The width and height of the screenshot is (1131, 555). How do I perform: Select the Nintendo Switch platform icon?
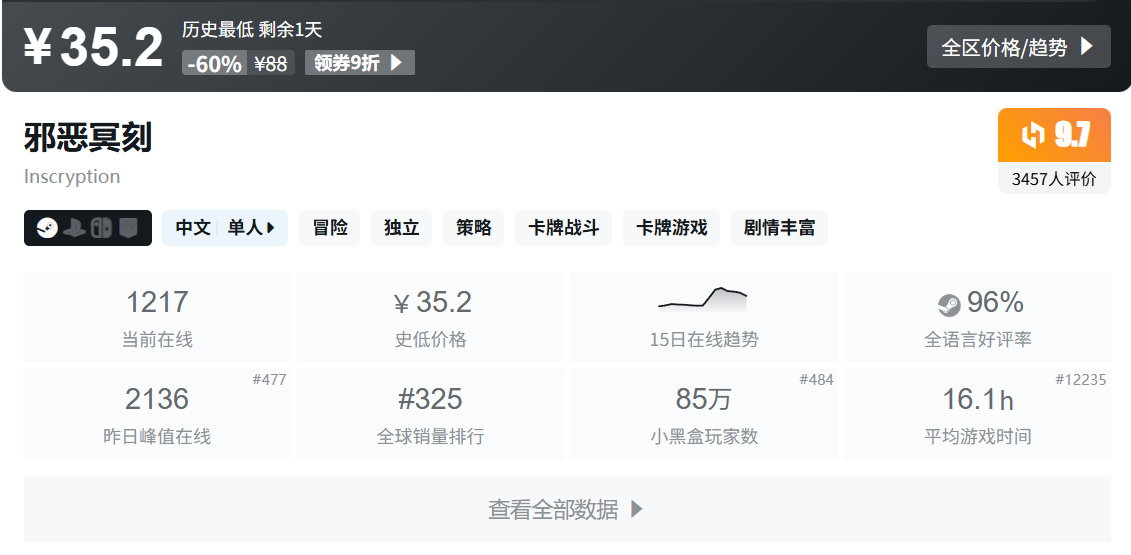101,228
